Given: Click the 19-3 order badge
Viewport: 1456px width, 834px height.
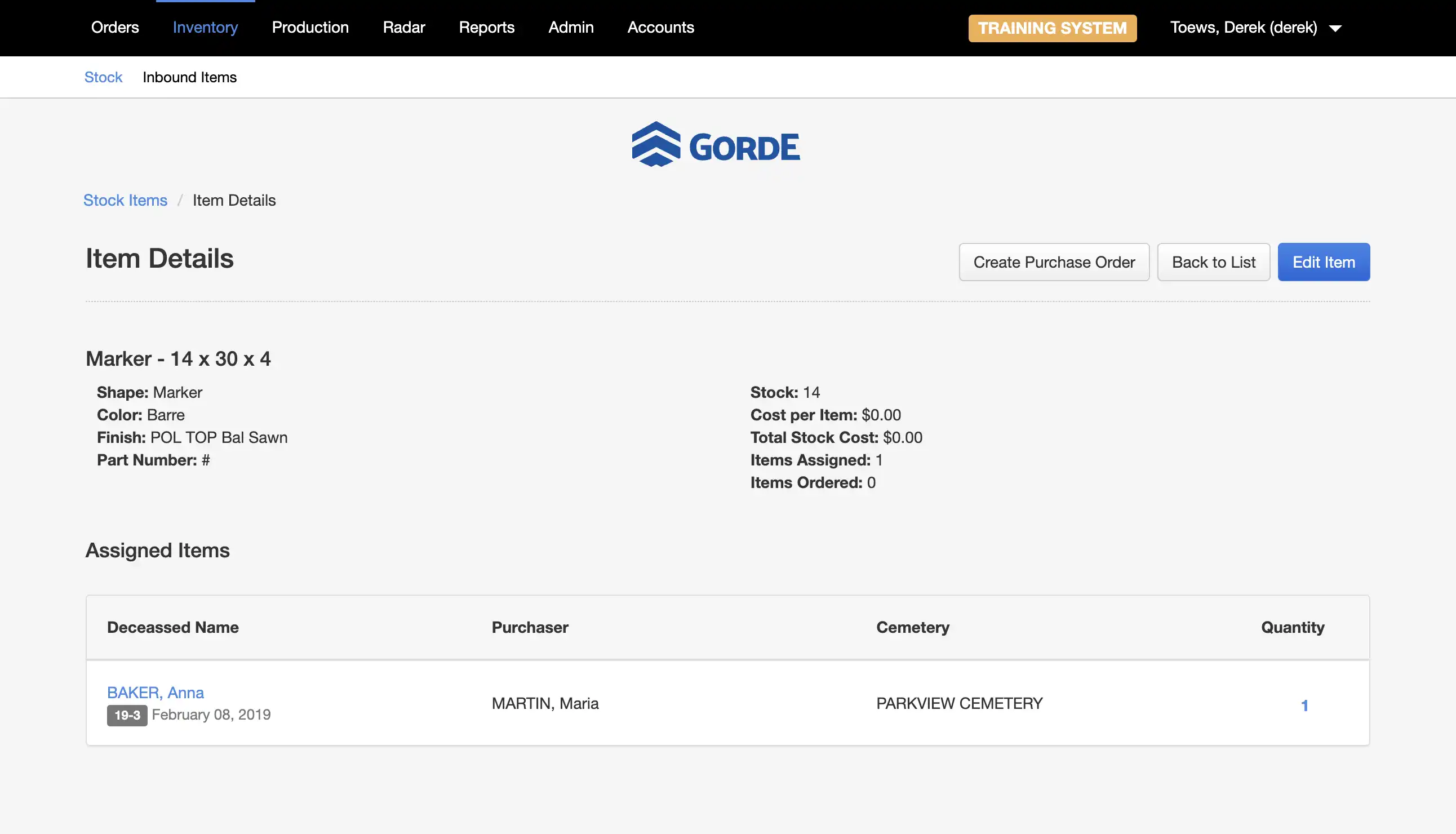Looking at the screenshot, I should (127, 716).
